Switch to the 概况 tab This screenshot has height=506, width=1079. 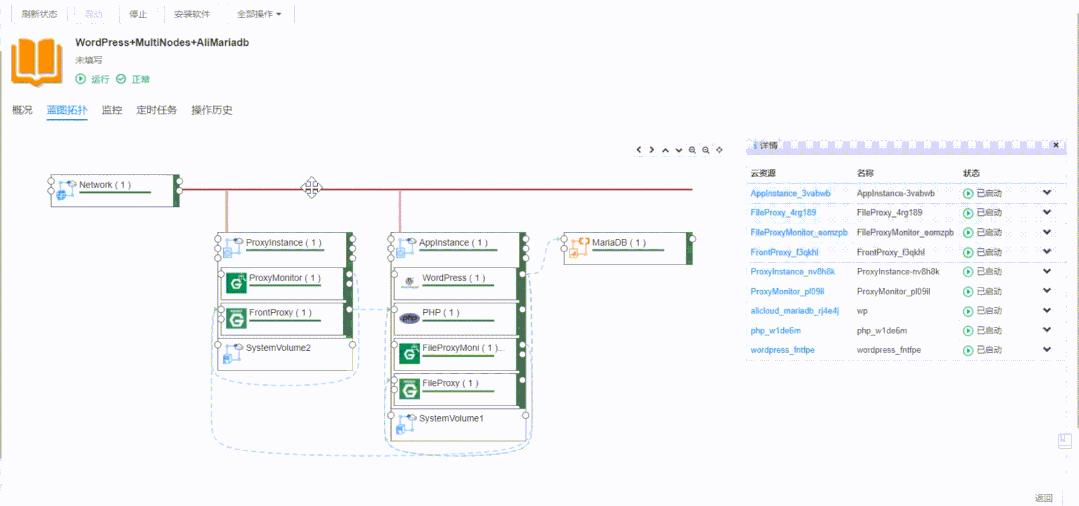[22, 109]
